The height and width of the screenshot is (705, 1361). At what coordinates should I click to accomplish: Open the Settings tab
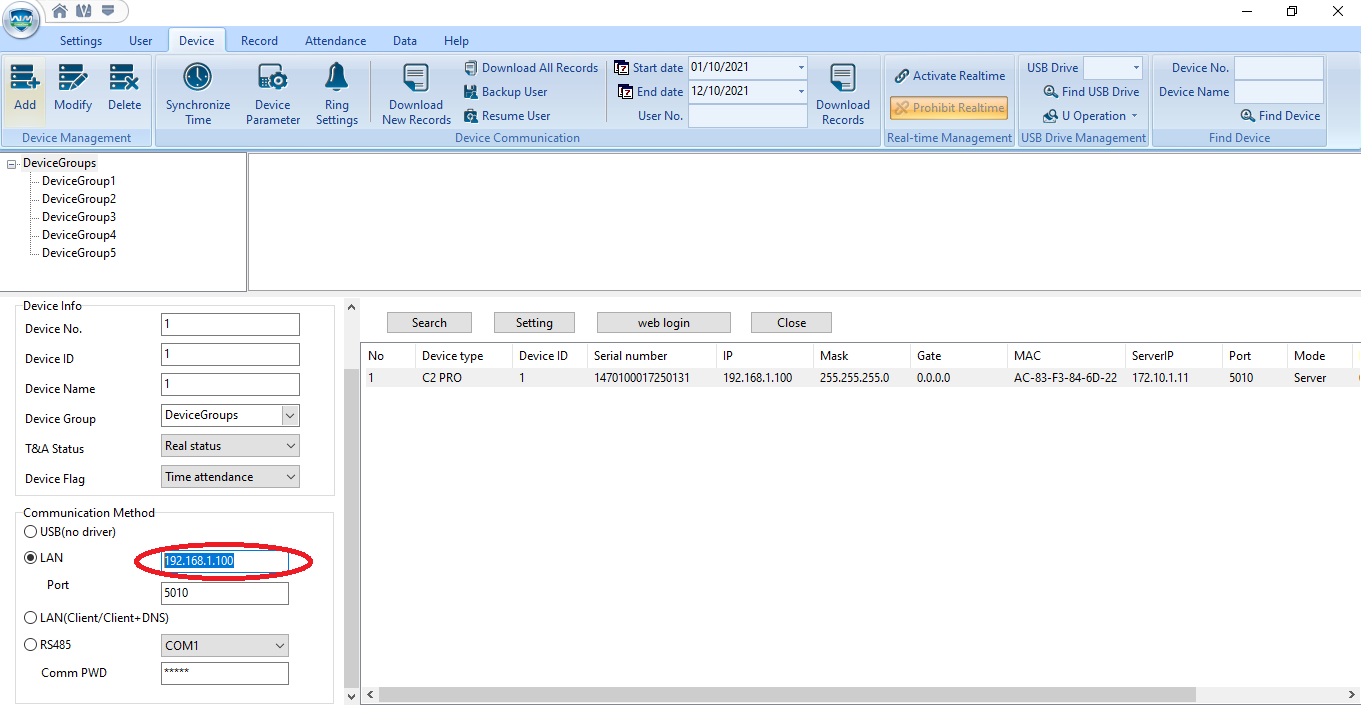81,41
